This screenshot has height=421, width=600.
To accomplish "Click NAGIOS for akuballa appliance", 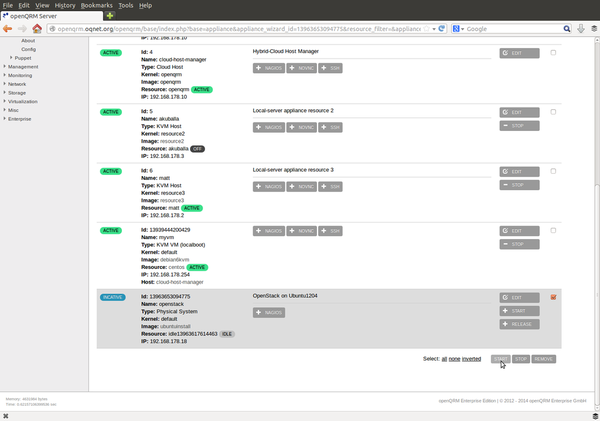I will pyautogui.click(x=269, y=127).
